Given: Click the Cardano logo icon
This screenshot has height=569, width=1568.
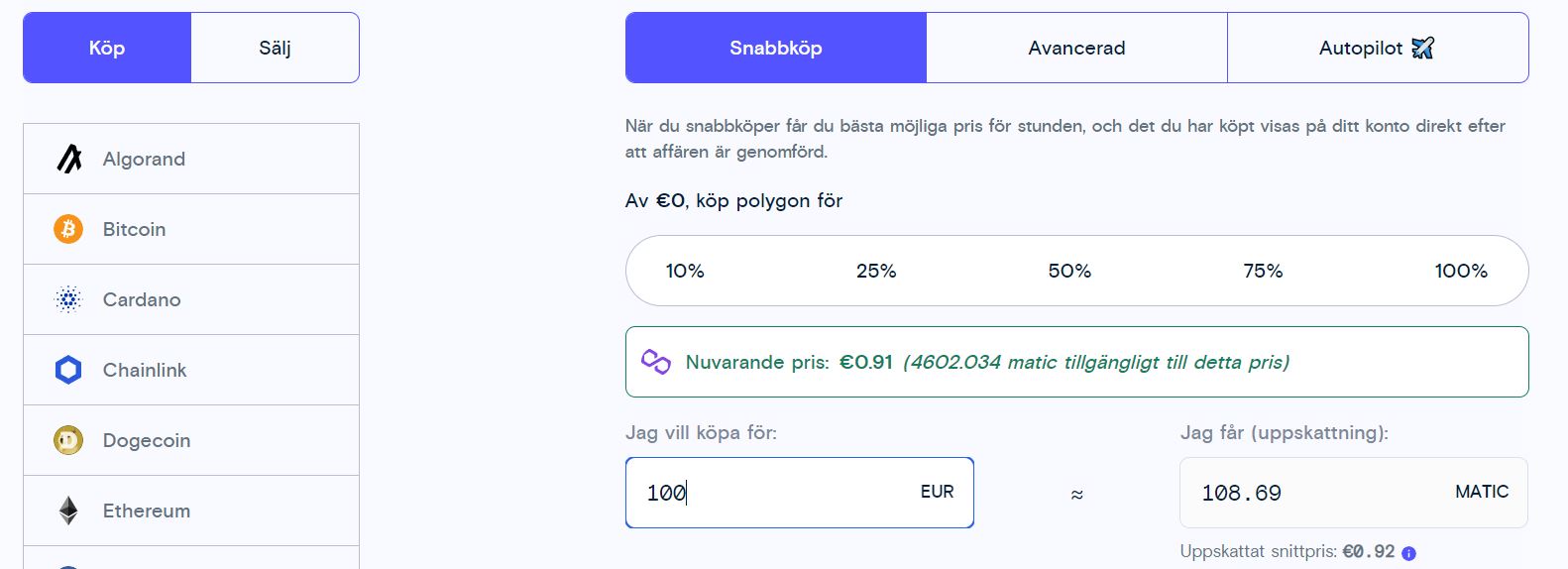Looking at the screenshot, I should (x=68, y=299).
